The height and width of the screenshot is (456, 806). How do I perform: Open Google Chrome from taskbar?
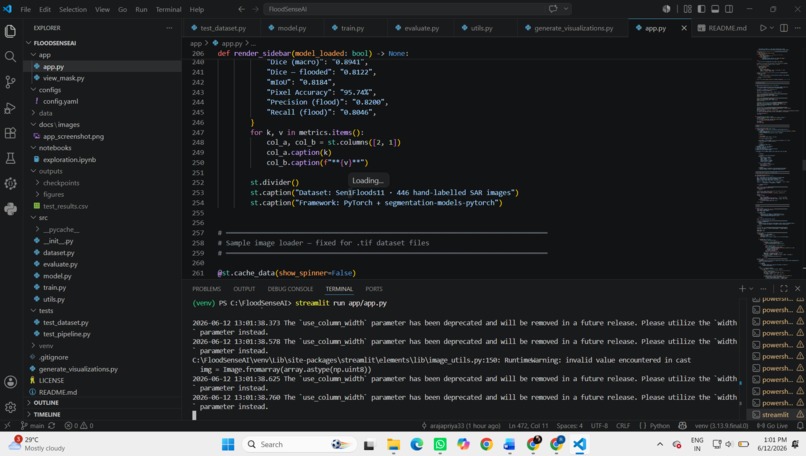click(486, 444)
